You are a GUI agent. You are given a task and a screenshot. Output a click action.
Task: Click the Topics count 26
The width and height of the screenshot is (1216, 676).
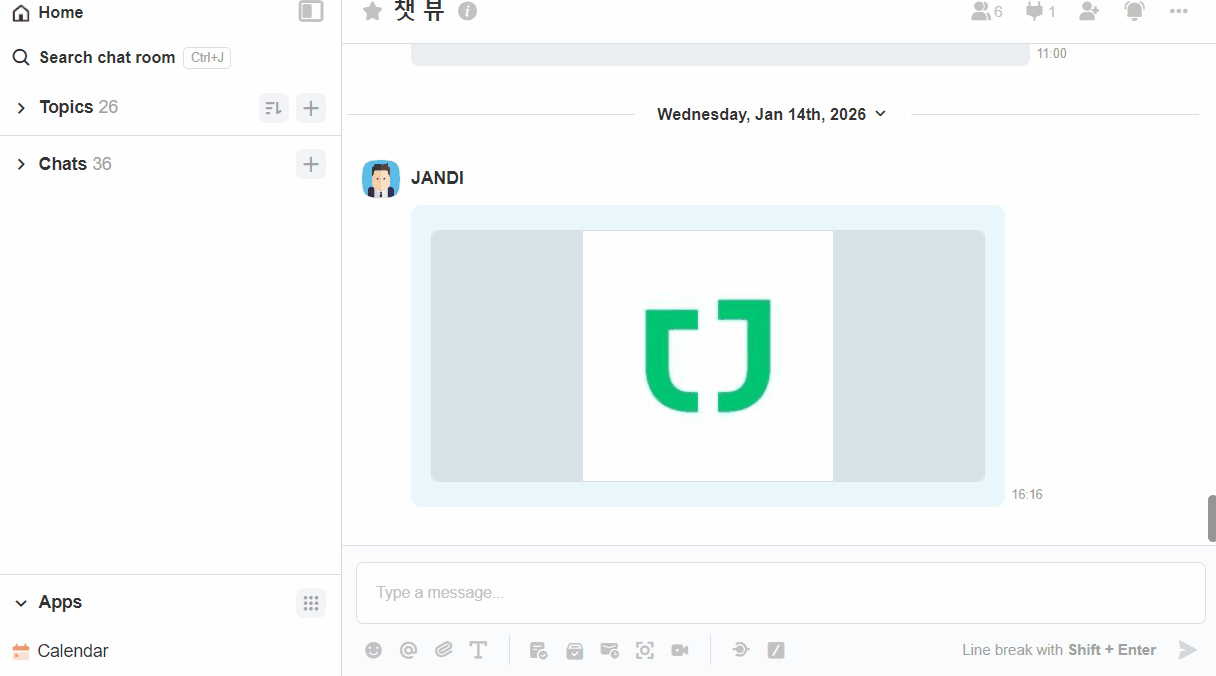[108, 107]
